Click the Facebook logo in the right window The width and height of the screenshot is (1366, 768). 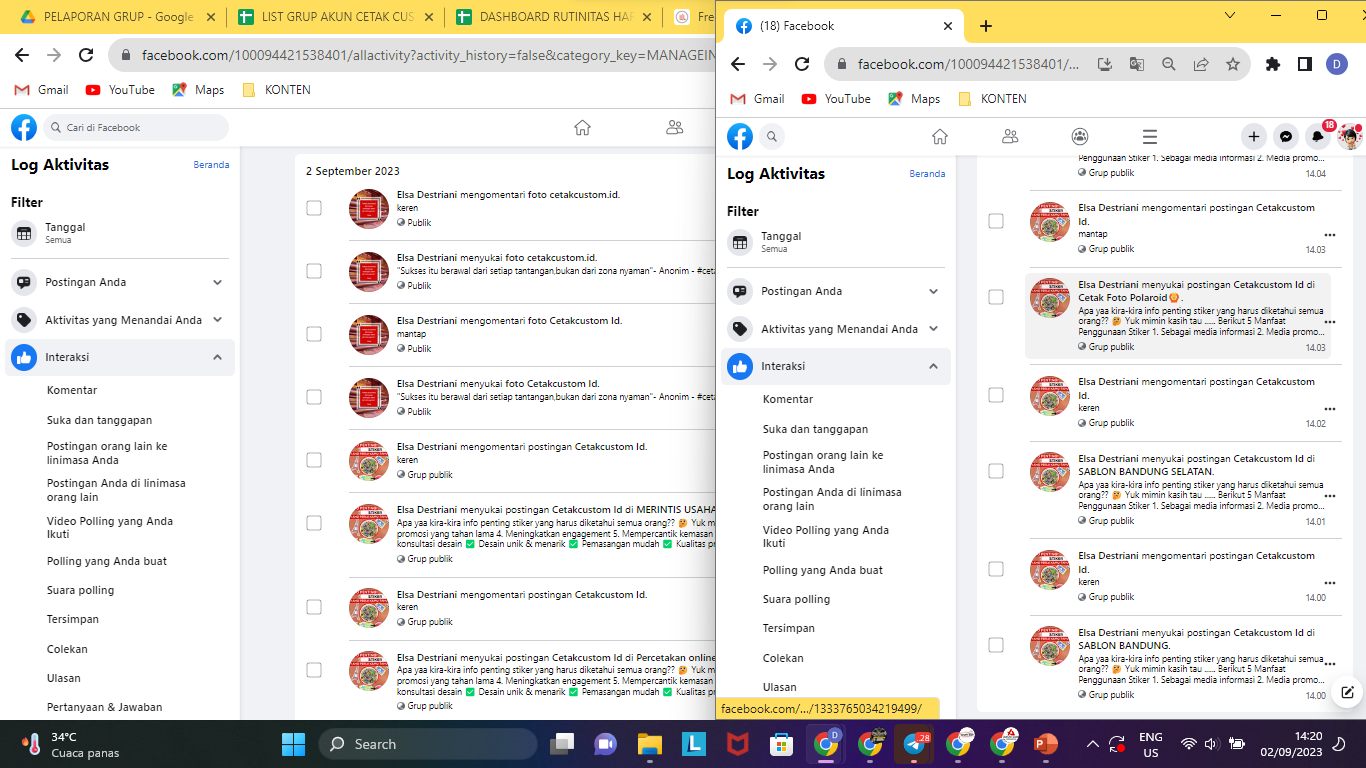click(740, 137)
